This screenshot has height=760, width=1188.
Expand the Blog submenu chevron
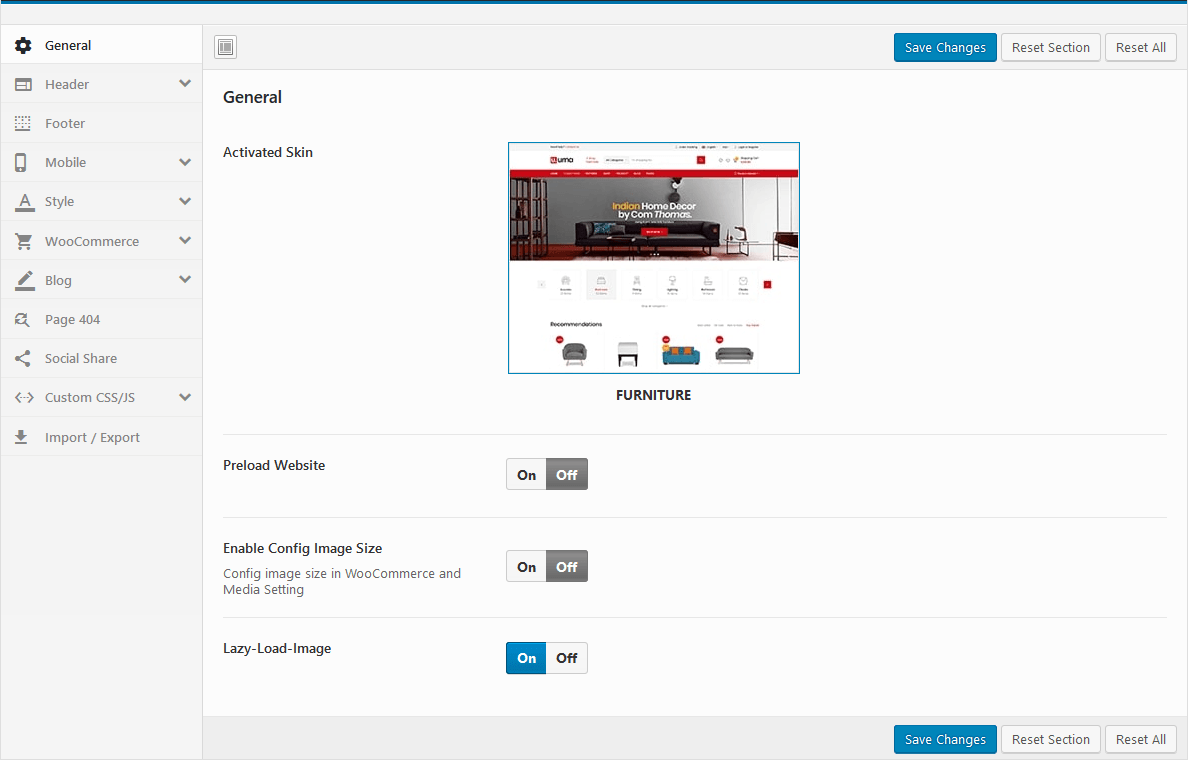pos(185,279)
